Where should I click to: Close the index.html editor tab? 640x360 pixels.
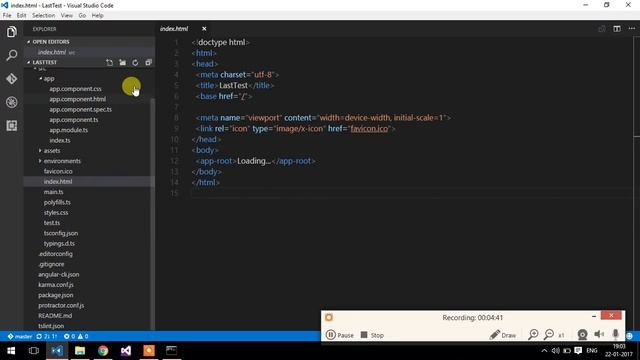(204, 29)
